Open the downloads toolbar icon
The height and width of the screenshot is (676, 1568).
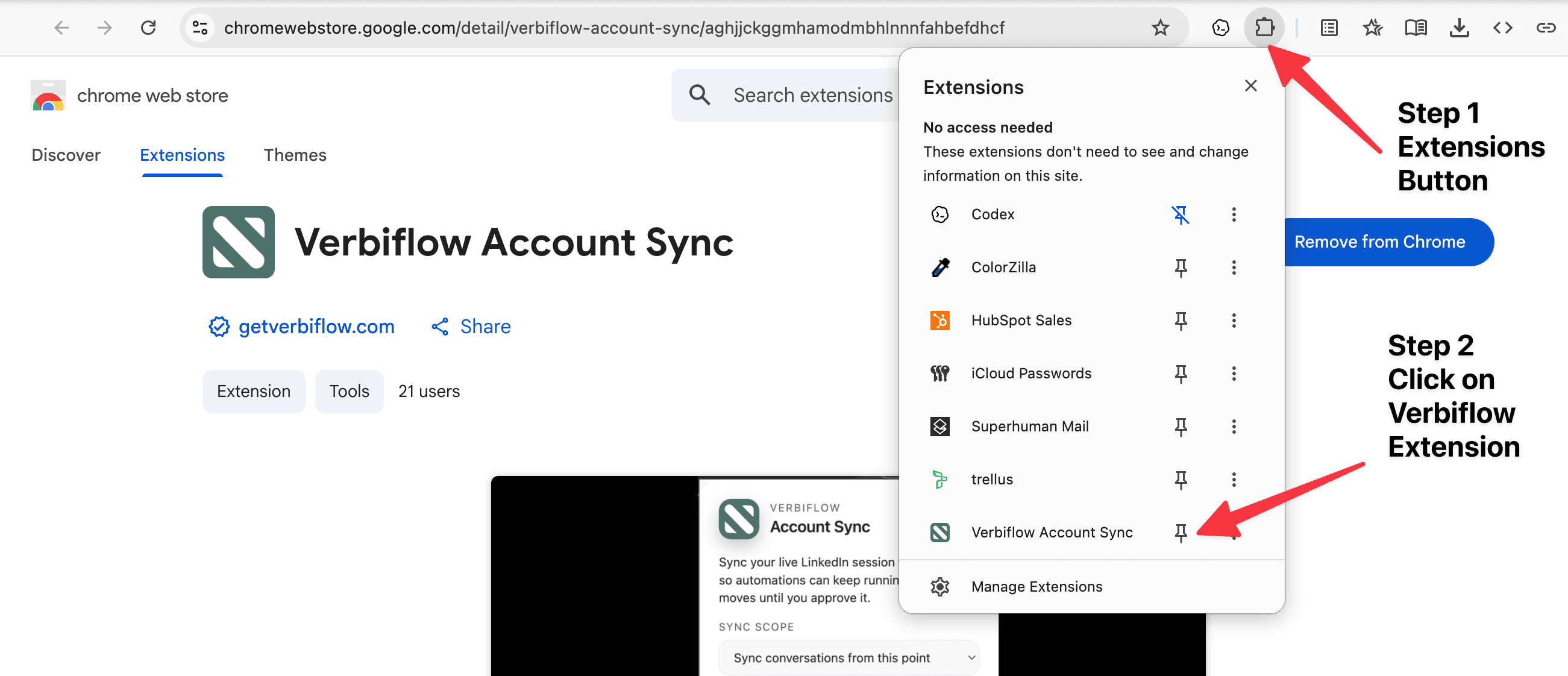point(1459,27)
